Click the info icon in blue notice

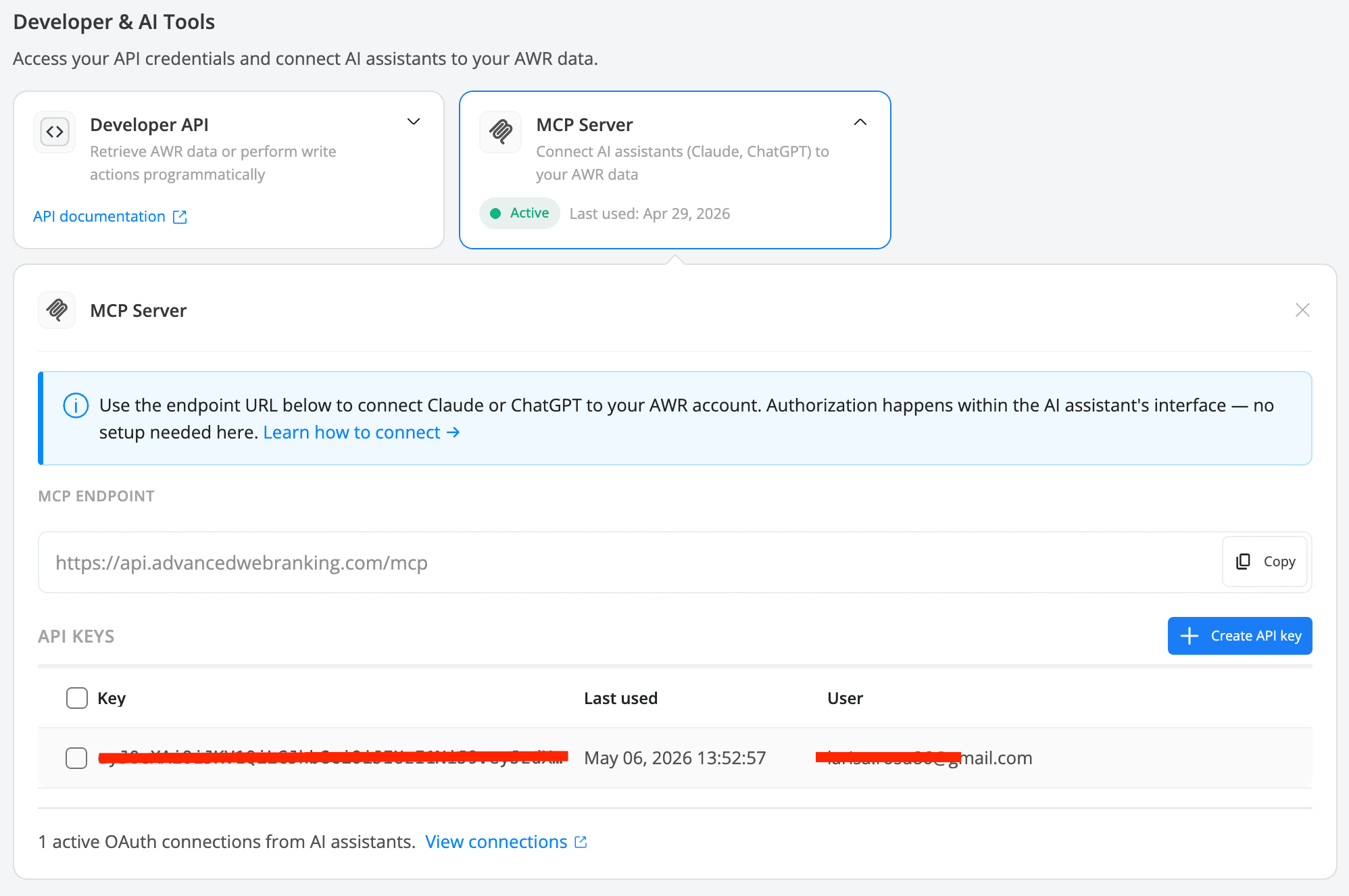76,405
